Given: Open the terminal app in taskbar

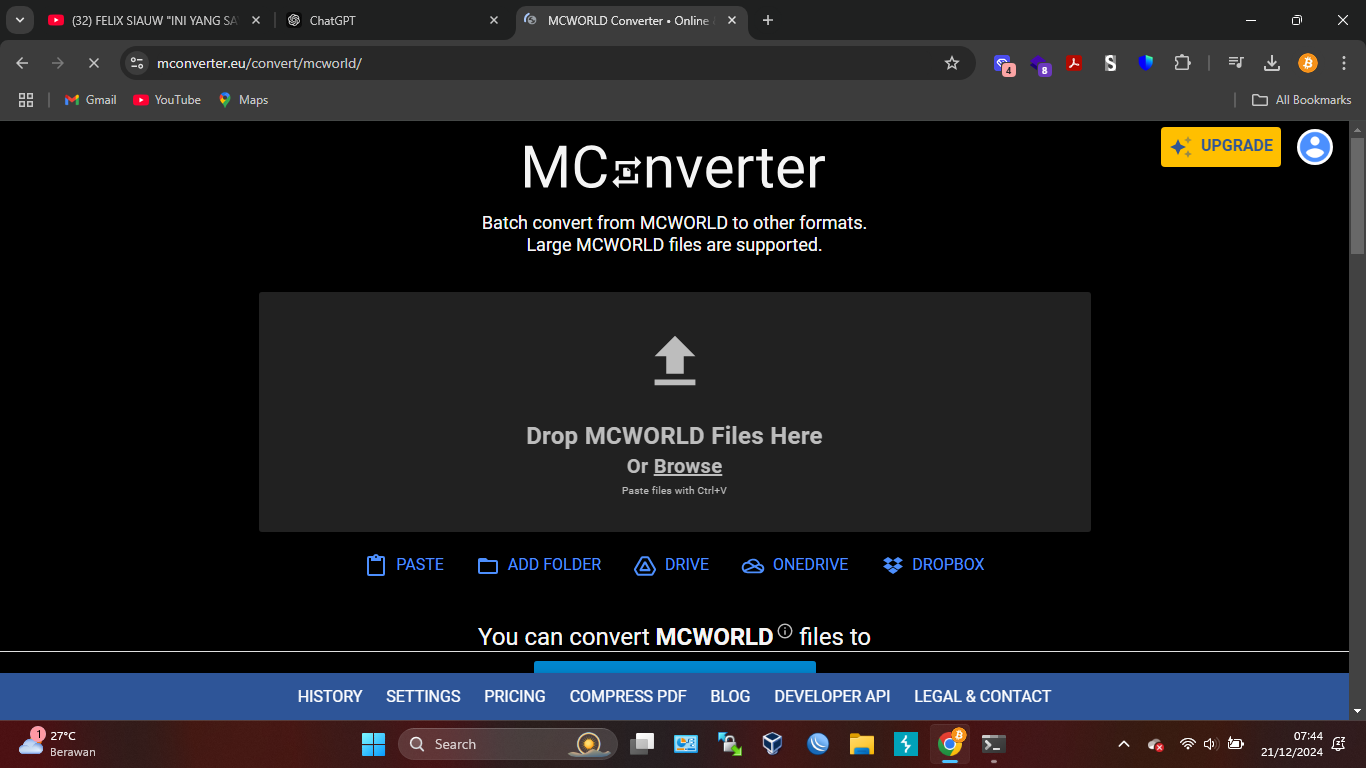Looking at the screenshot, I should [x=993, y=744].
